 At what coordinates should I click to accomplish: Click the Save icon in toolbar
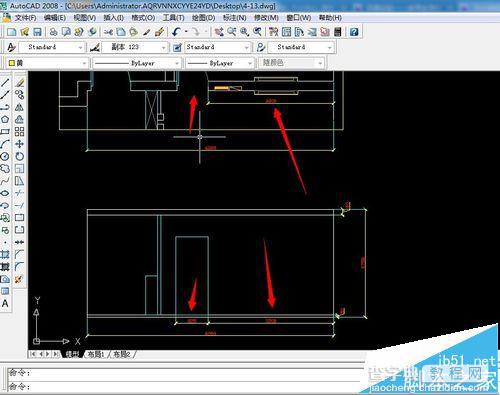tap(37, 32)
